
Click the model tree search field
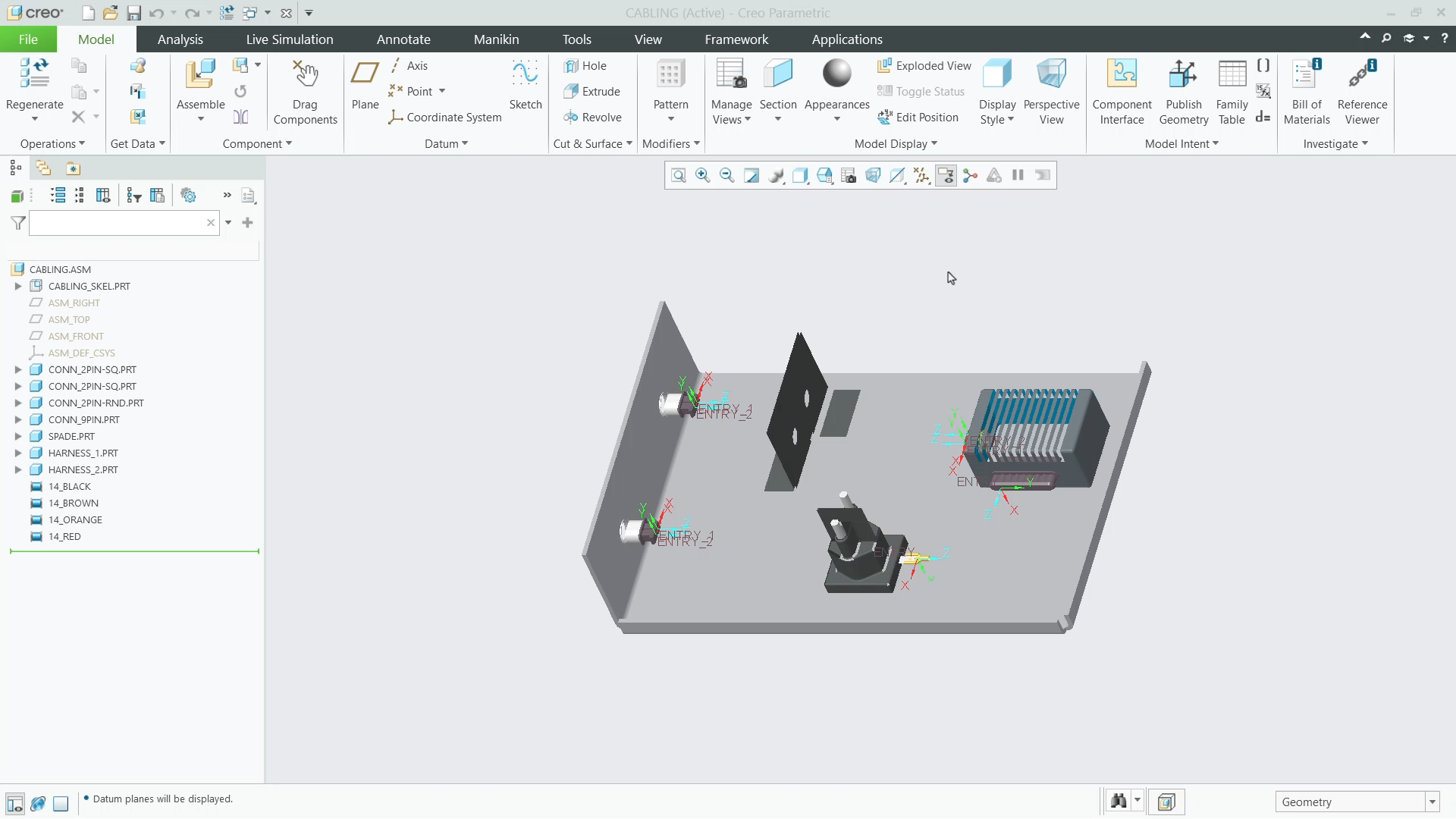pyautogui.click(x=117, y=223)
